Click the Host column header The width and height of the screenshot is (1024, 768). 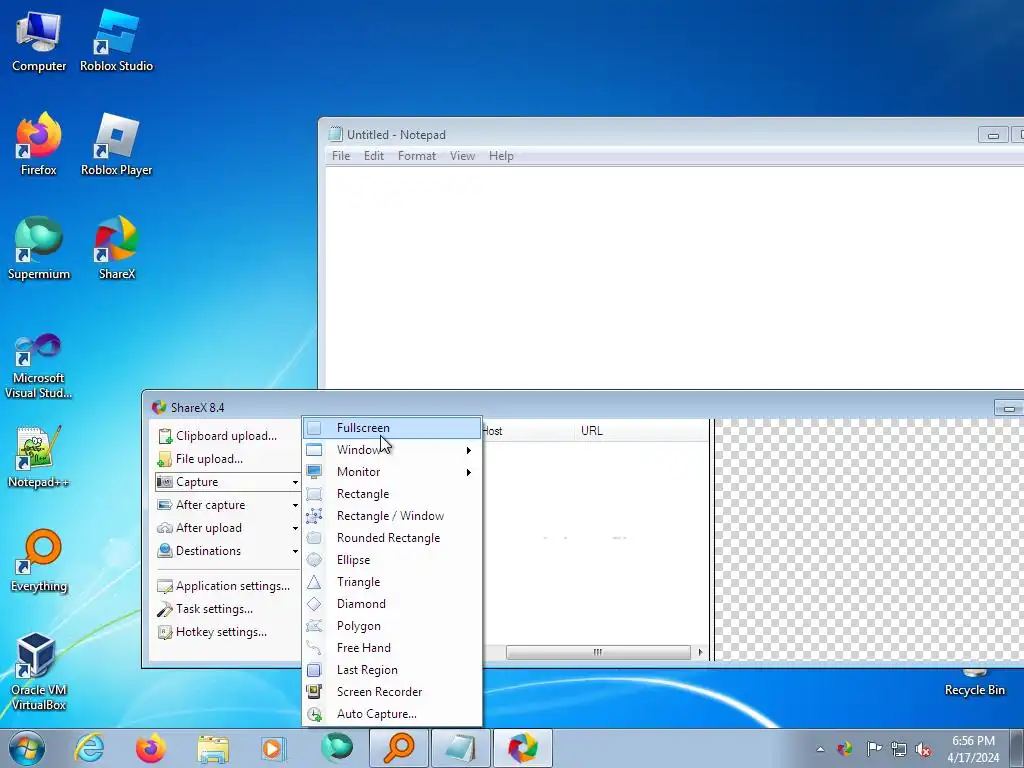(528, 431)
